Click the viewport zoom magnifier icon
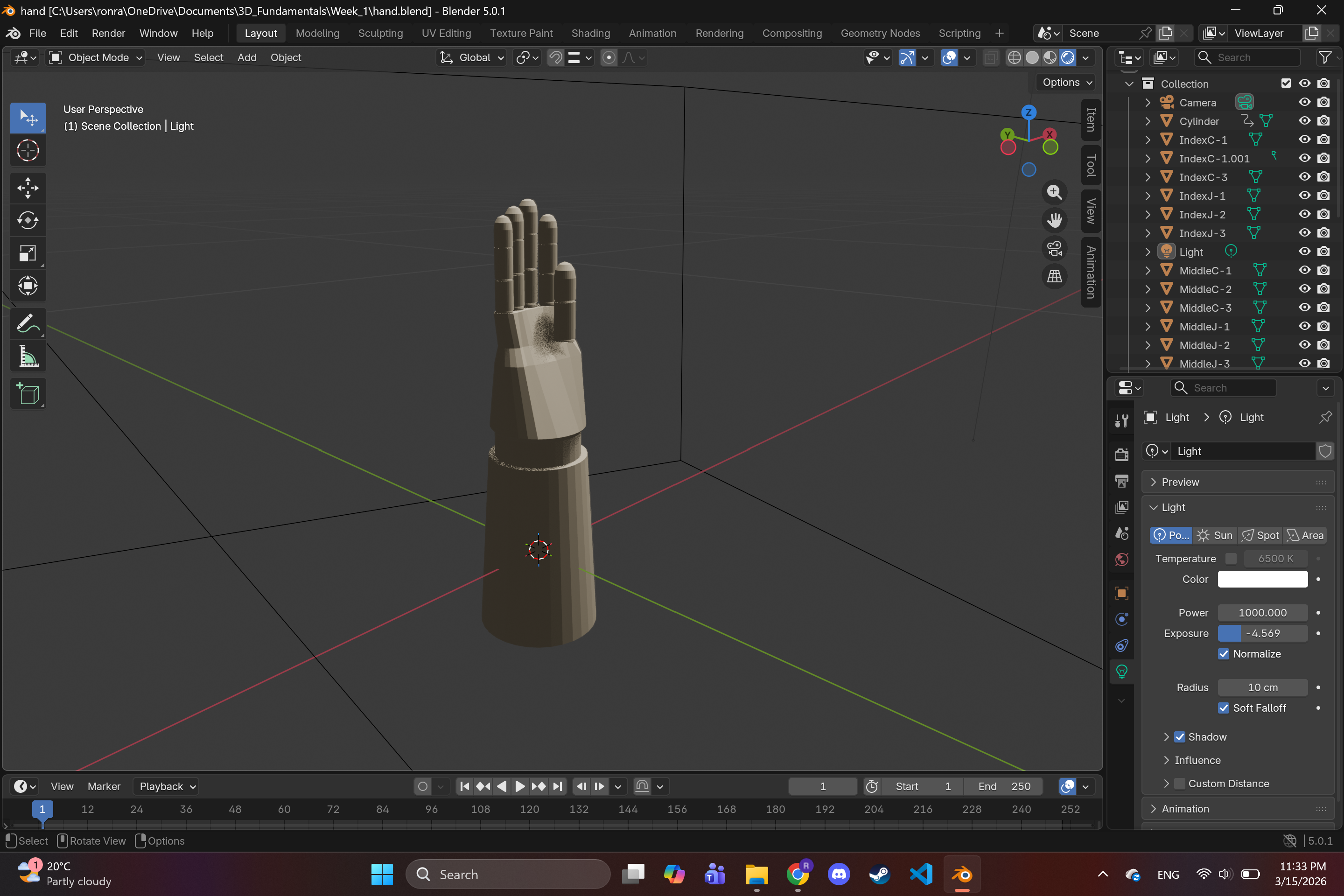This screenshot has width=1344, height=896. click(1054, 192)
